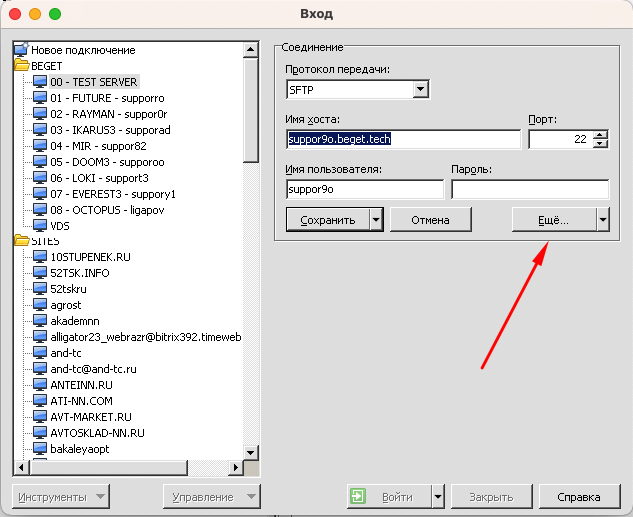Open the Войти button dropdown arrow
633x517 pixels.
(438, 496)
